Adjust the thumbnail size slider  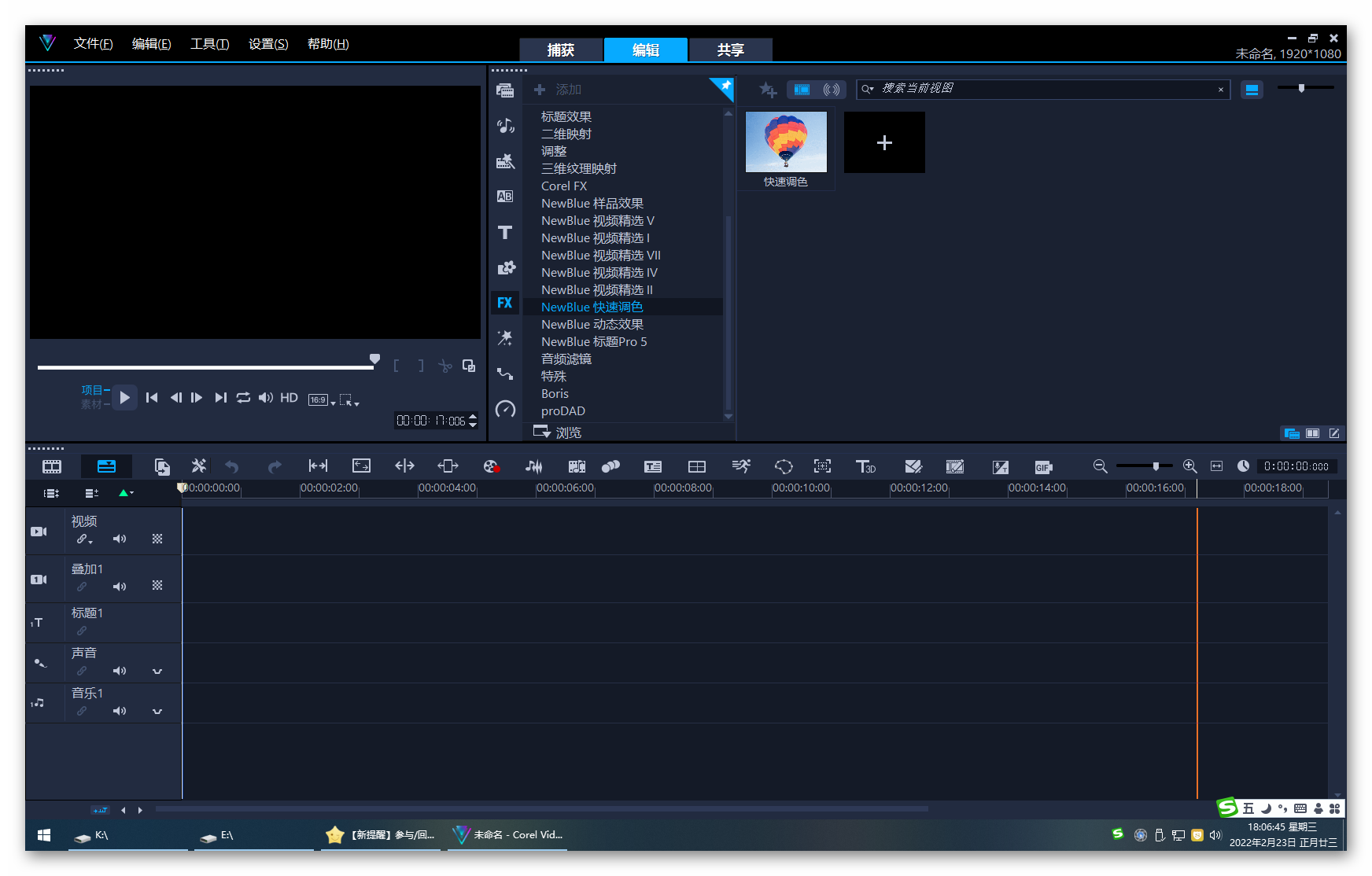click(1301, 88)
